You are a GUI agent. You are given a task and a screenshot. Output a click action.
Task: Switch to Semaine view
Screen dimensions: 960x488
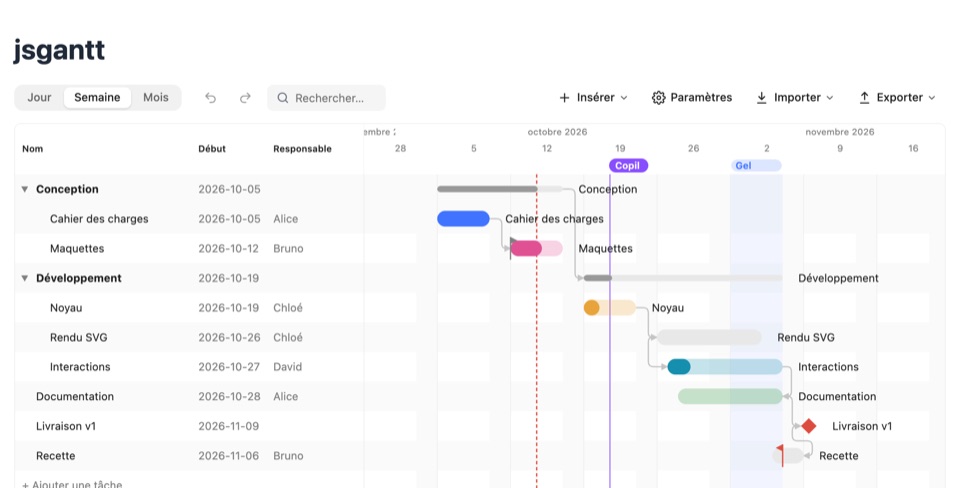[x=97, y=97]
